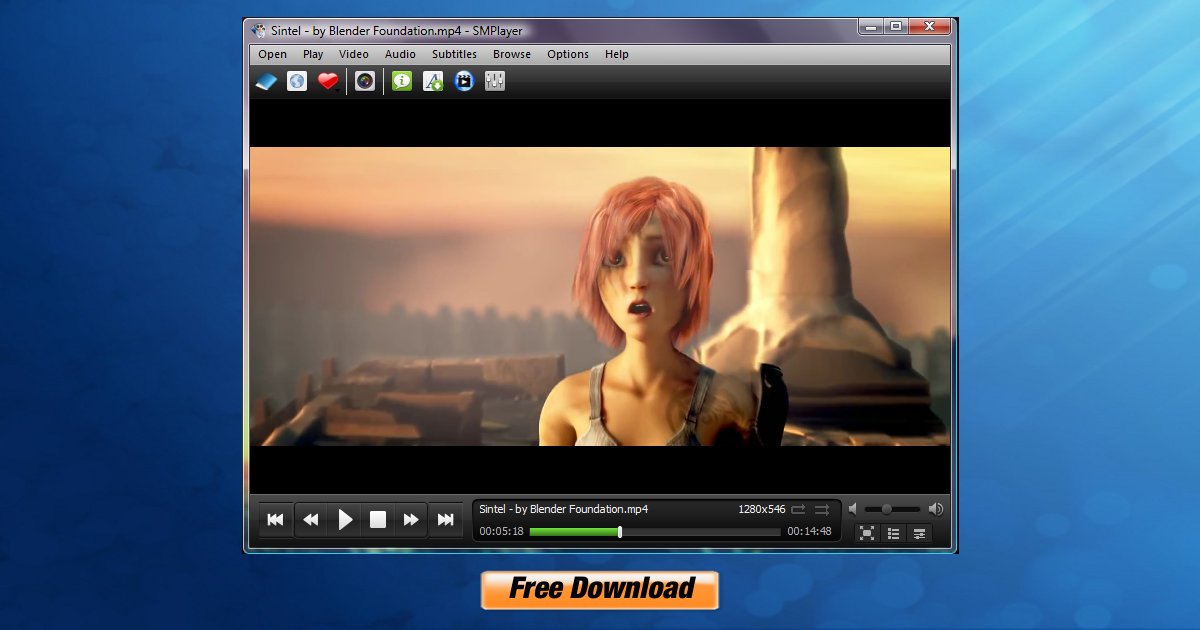Viewport: 1200px width, 630px height.
Task: Expand the Options menu
Action: tap(567, 54)
